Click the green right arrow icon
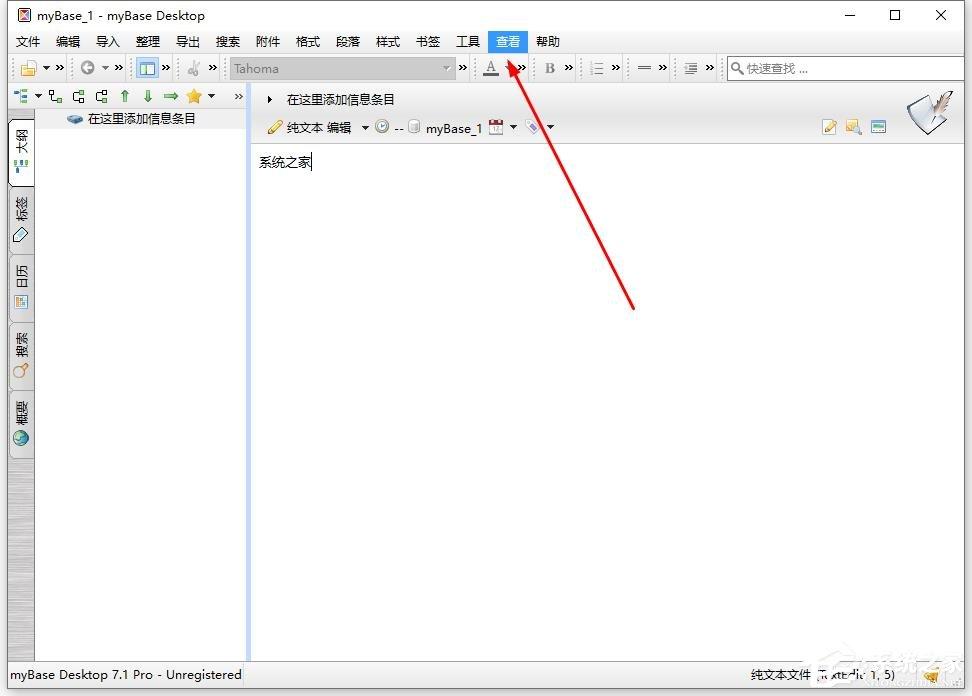The width and height of the screenshot is (972, 696). point(171,96)
